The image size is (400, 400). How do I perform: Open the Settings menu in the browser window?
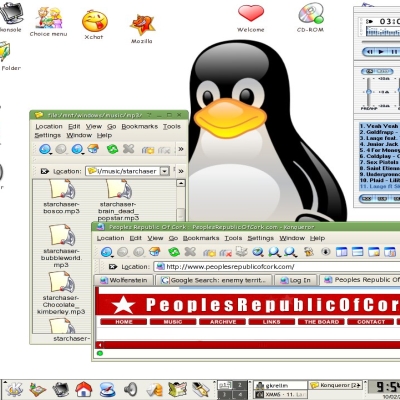tap(260, 238)
